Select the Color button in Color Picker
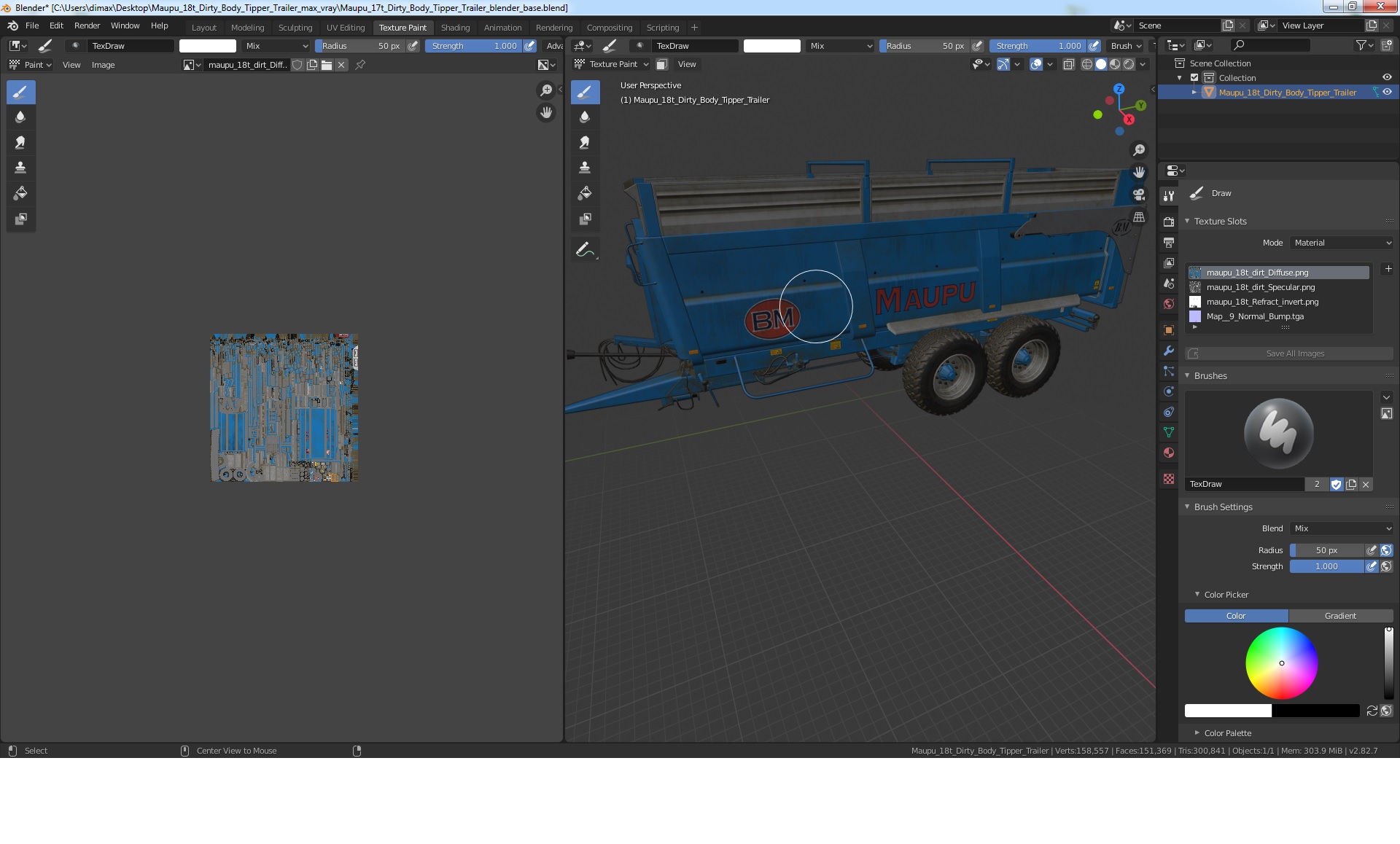The image size is (1400, 844). pos(1236,617)
